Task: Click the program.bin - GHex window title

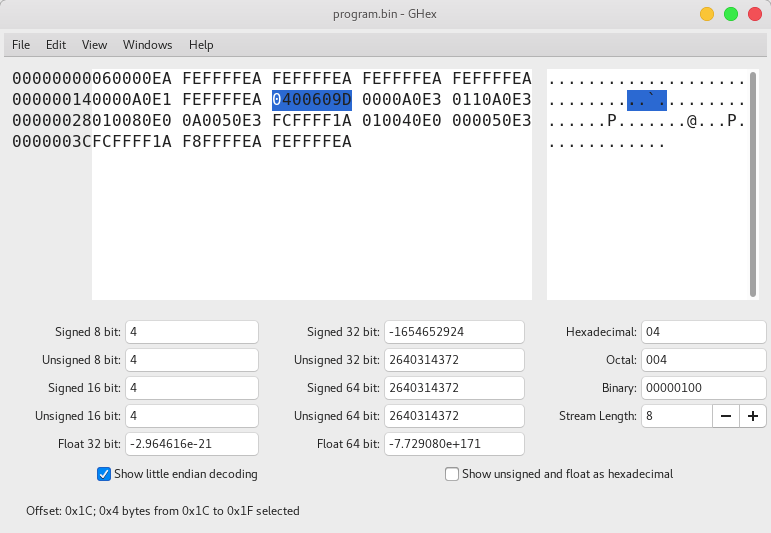Action: coord(385,14)
